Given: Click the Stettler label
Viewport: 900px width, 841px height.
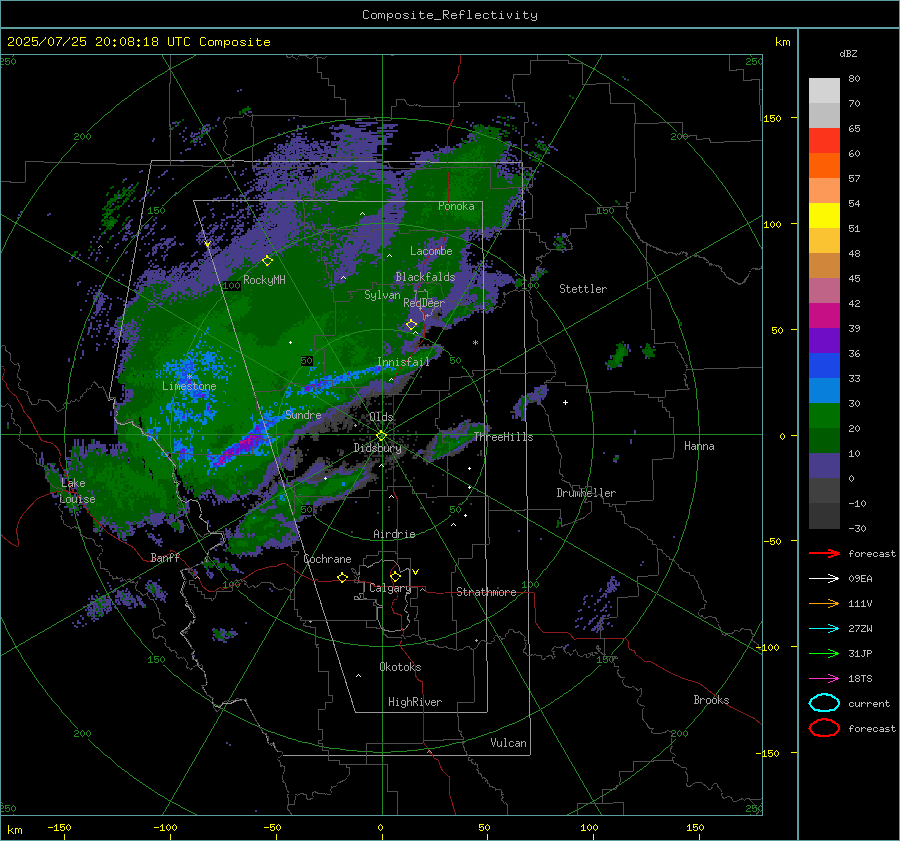Looking at the screenshot, I should [x=583, y=289].
